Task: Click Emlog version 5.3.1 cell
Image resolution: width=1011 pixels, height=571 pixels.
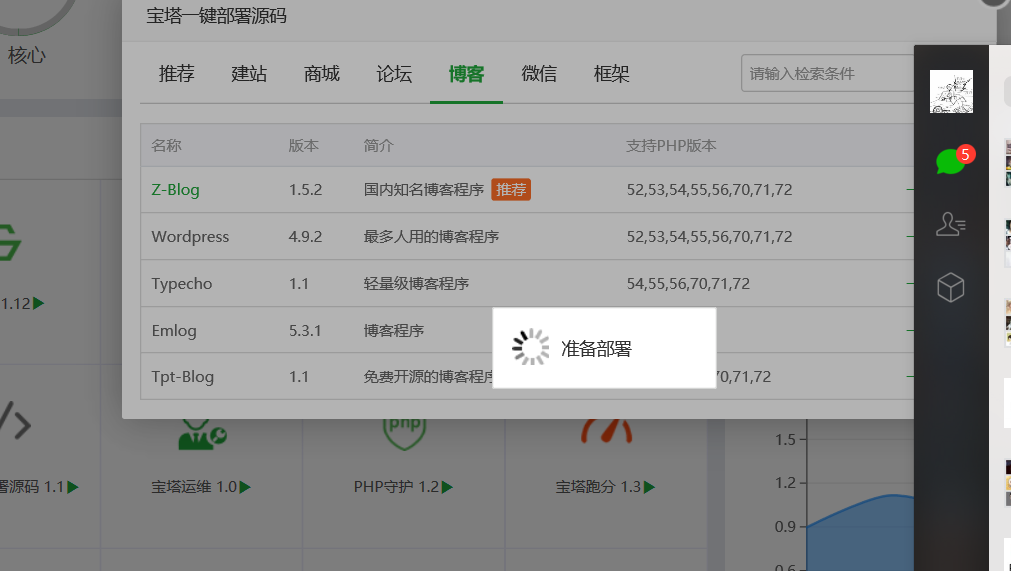Action: pos(305,331)
